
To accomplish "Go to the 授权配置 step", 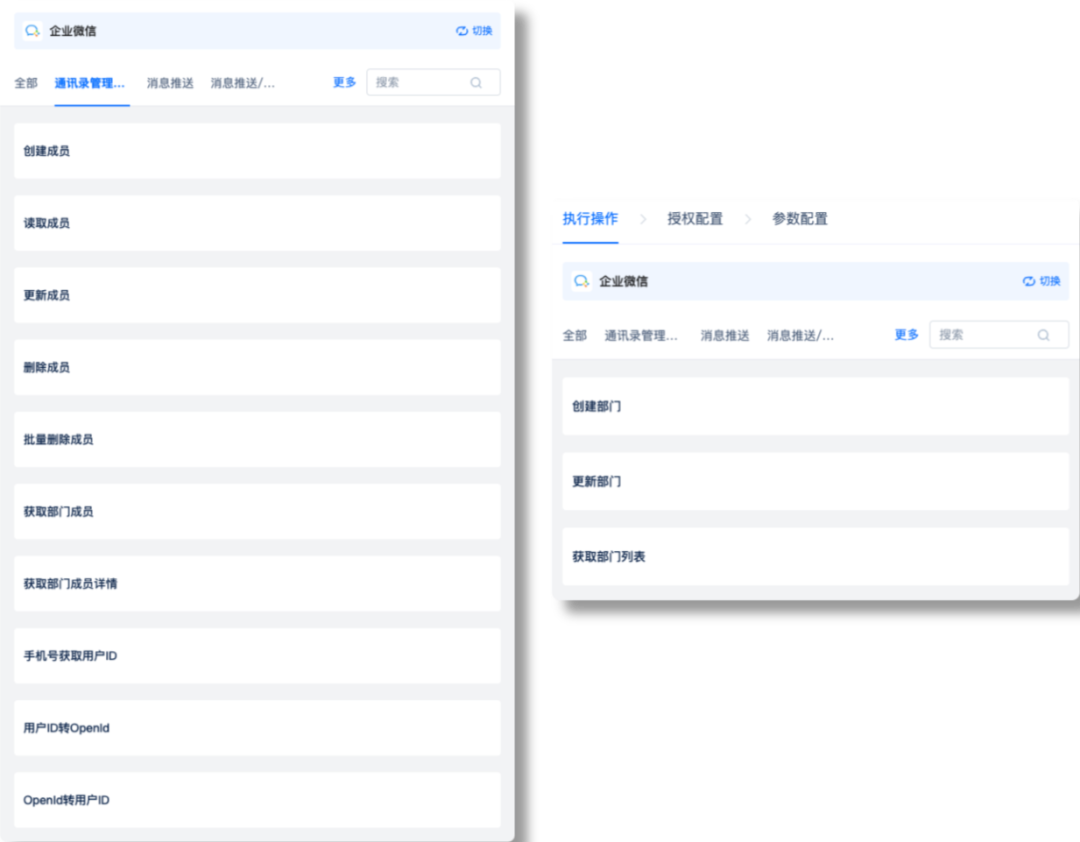I will tap(695, 218).
